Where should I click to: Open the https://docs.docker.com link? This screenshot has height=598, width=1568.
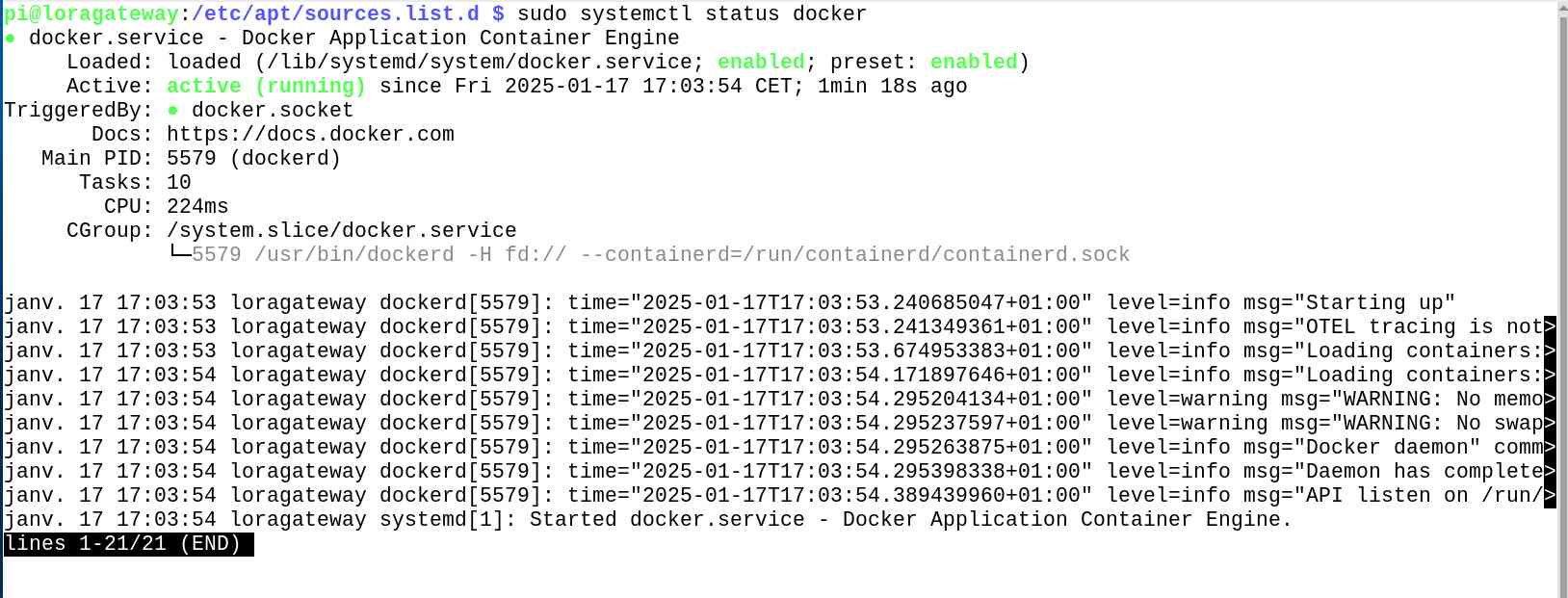(310, 135)
